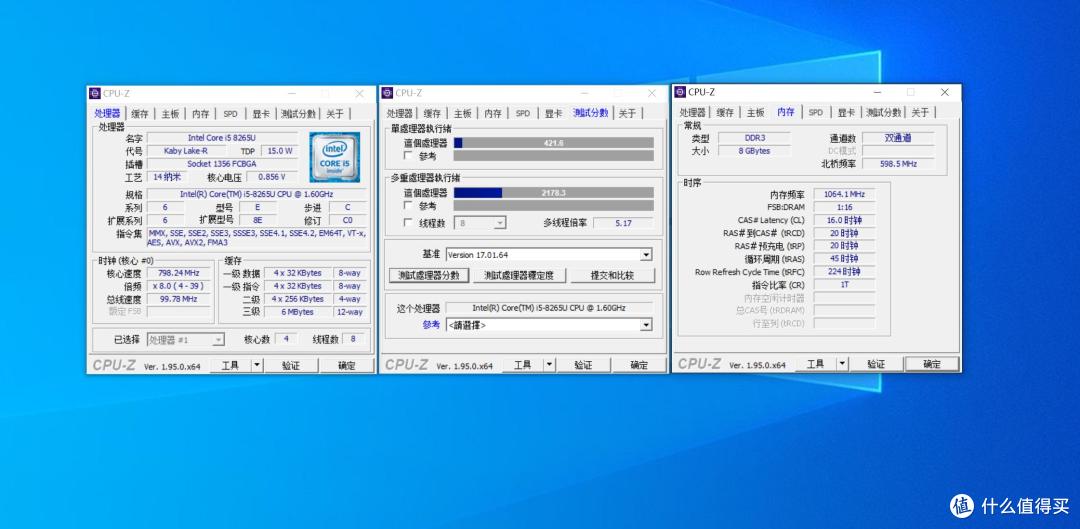1080x529 pixels.
Task: Click 确定 button in memory window
Action: [932, 364]
